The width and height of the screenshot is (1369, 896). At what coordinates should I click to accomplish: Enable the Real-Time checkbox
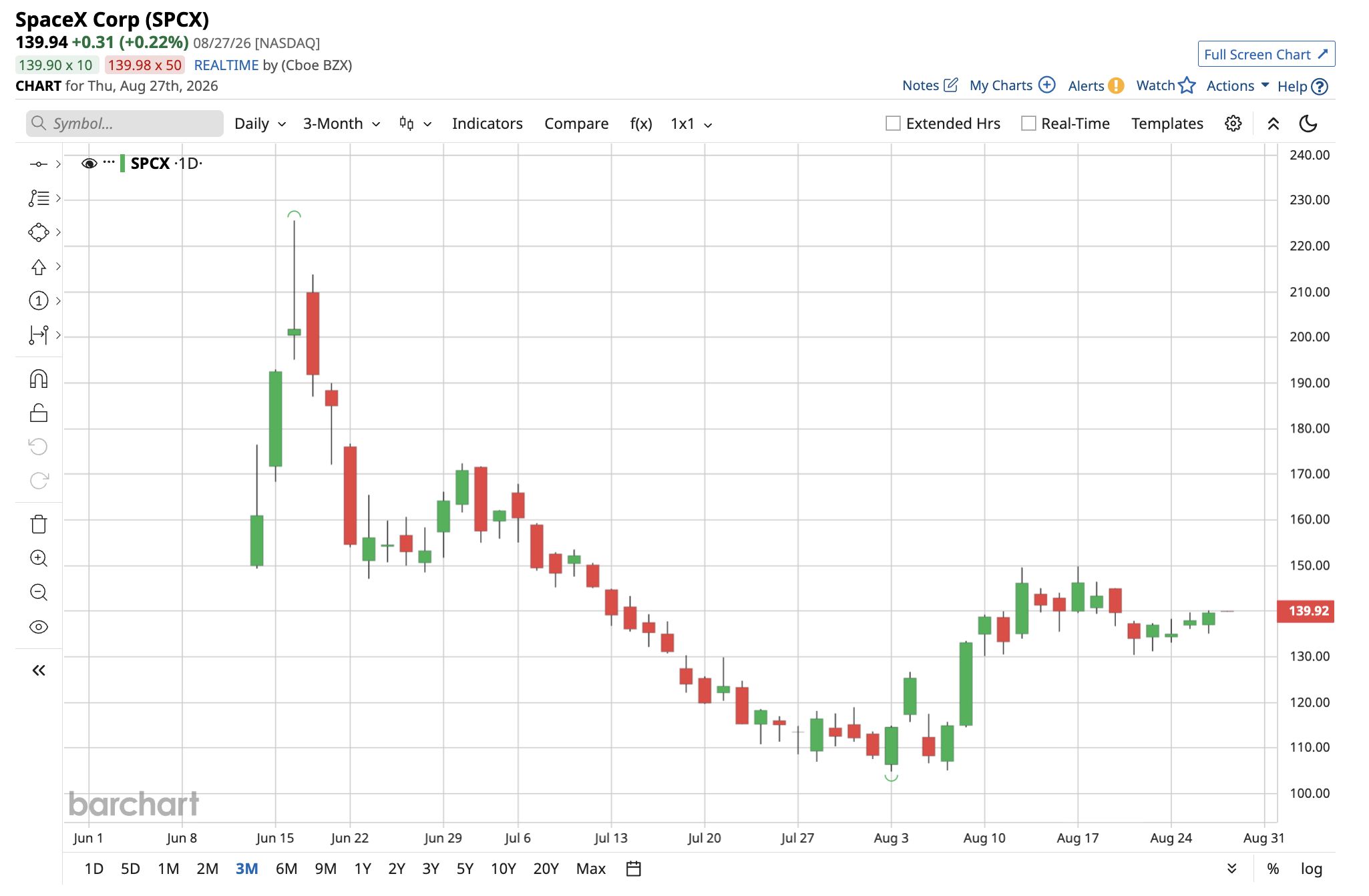[x=1028, y=124]
